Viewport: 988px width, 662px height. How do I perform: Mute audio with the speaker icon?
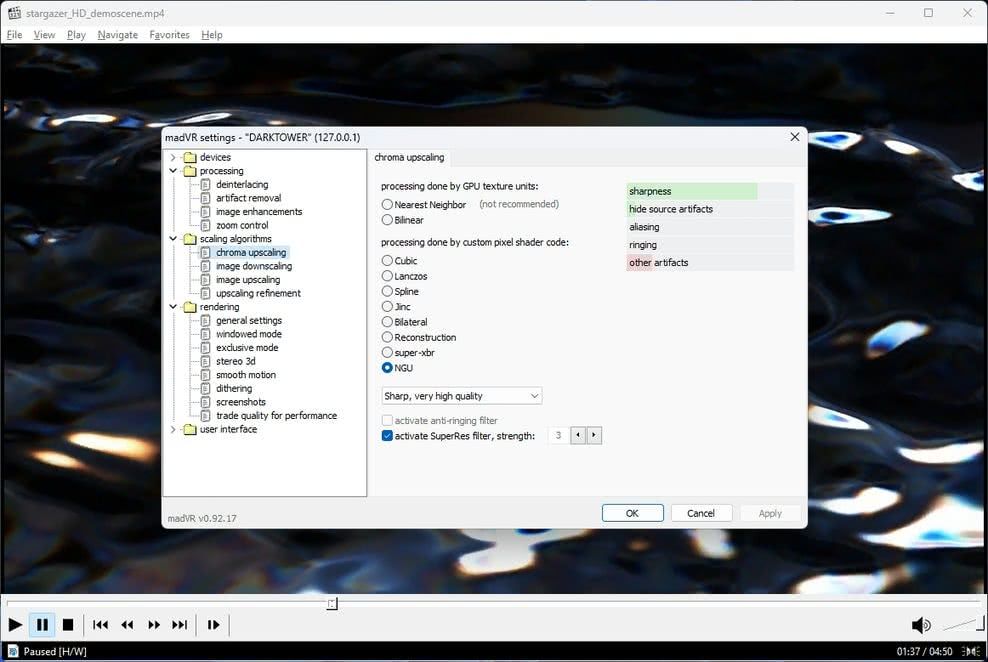tap(920, 625)
